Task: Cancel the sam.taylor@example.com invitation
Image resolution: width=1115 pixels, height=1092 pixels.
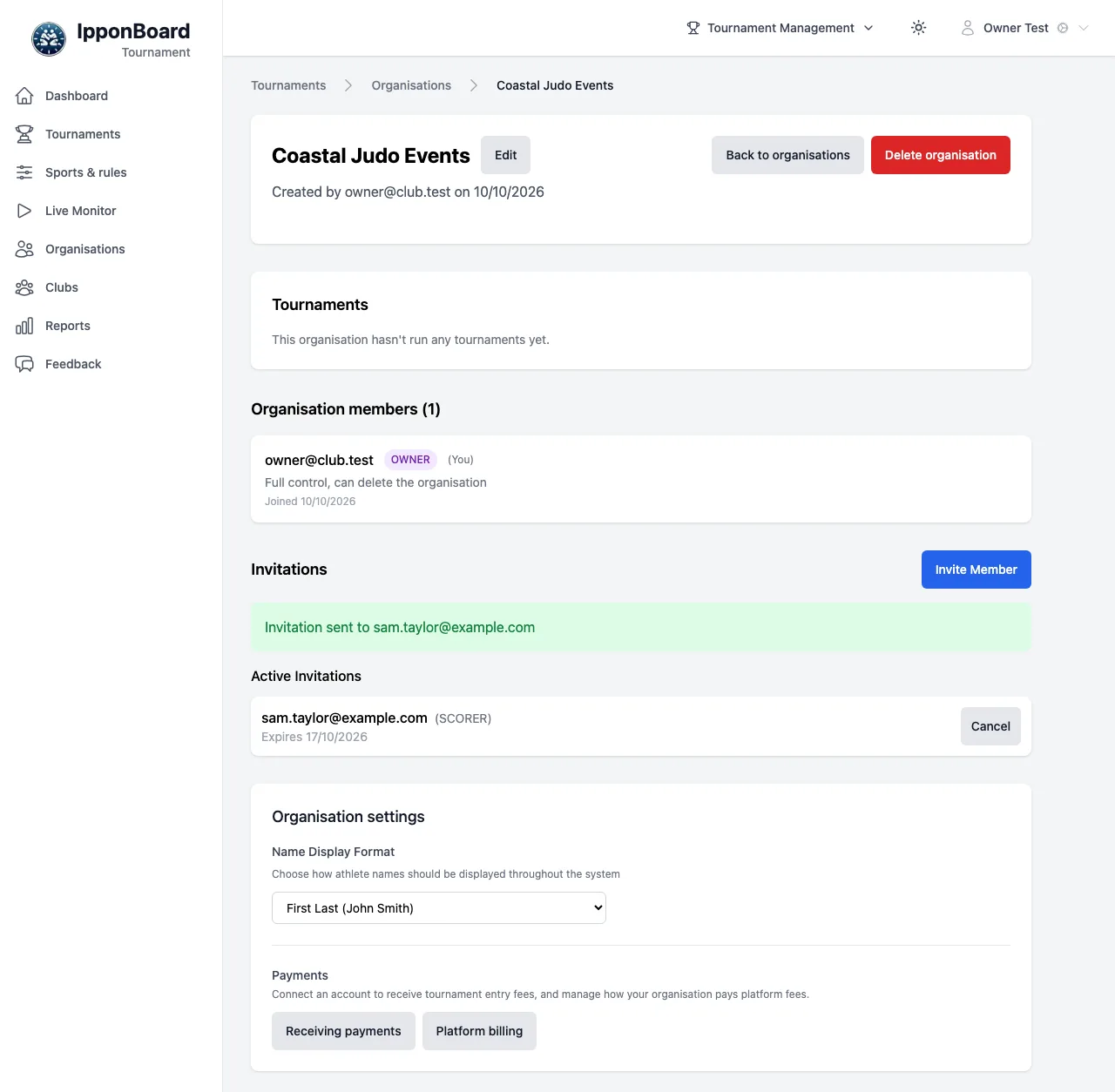Action: click(x=990, y=726)
